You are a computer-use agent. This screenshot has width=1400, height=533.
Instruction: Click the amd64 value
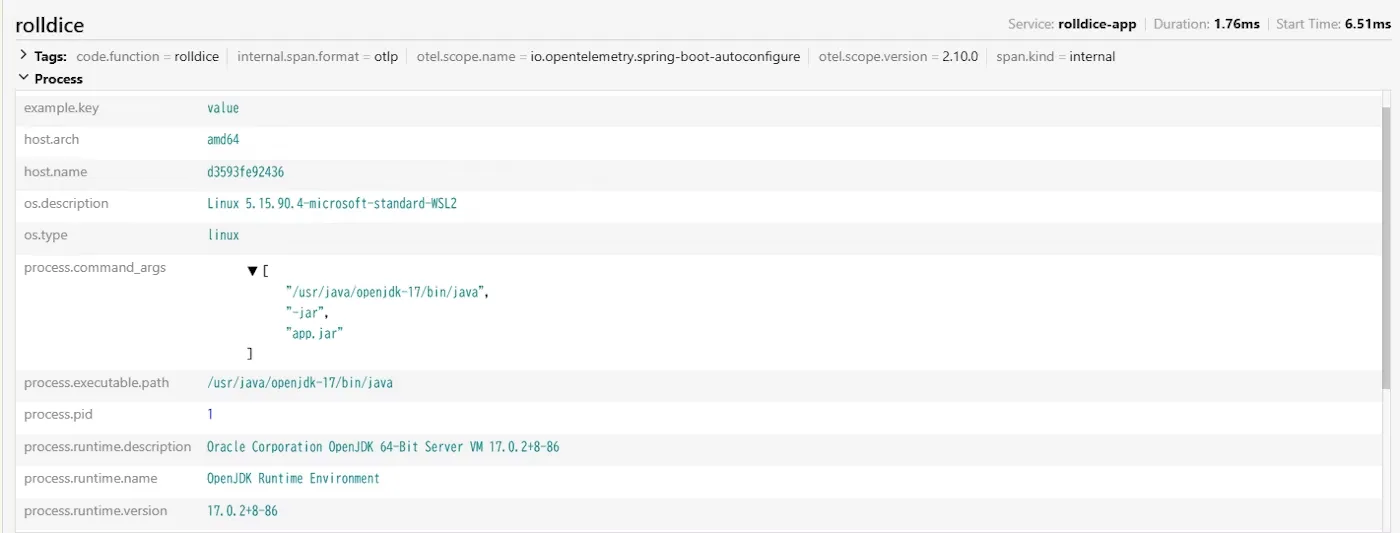pos(223,140)
